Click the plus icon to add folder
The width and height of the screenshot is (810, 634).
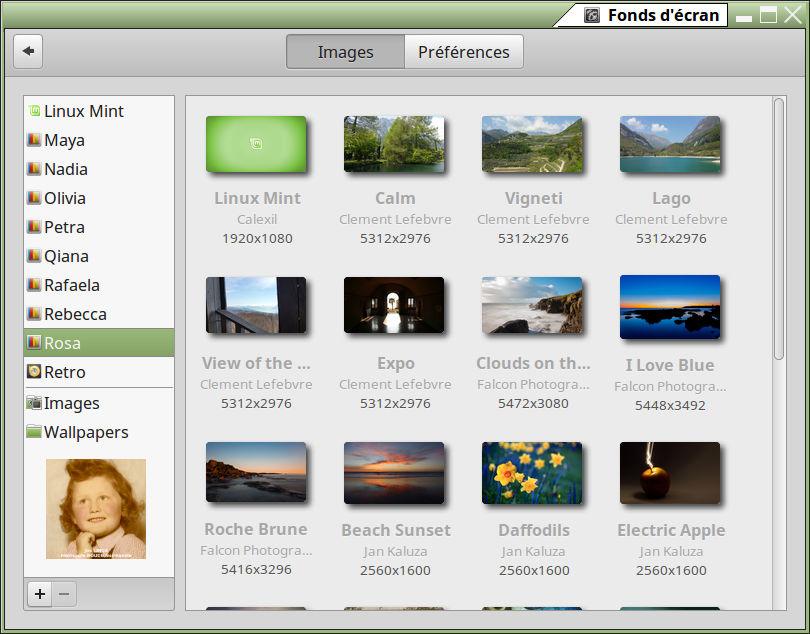[x=39, y=594]
